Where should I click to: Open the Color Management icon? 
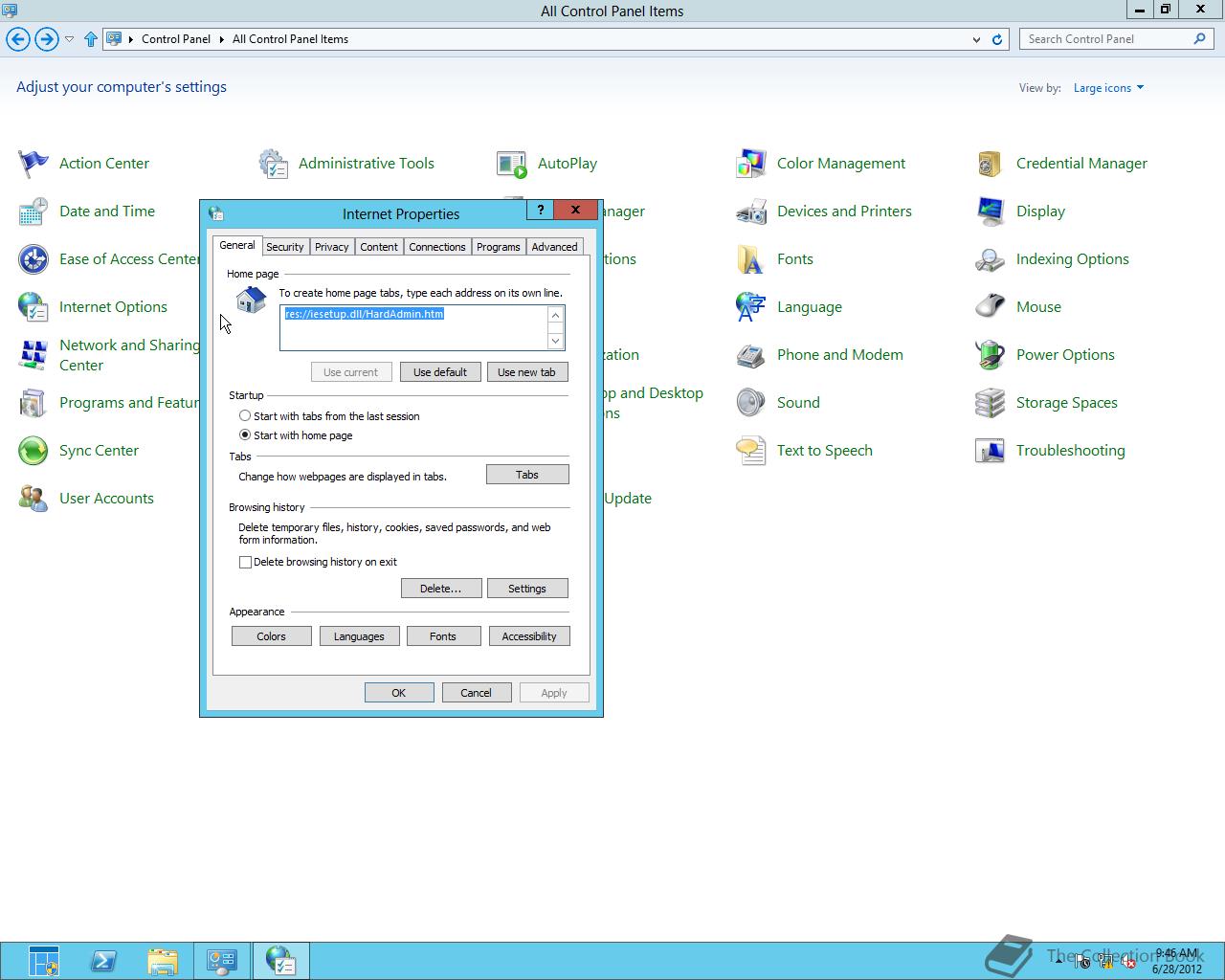[x=751, y=164]
